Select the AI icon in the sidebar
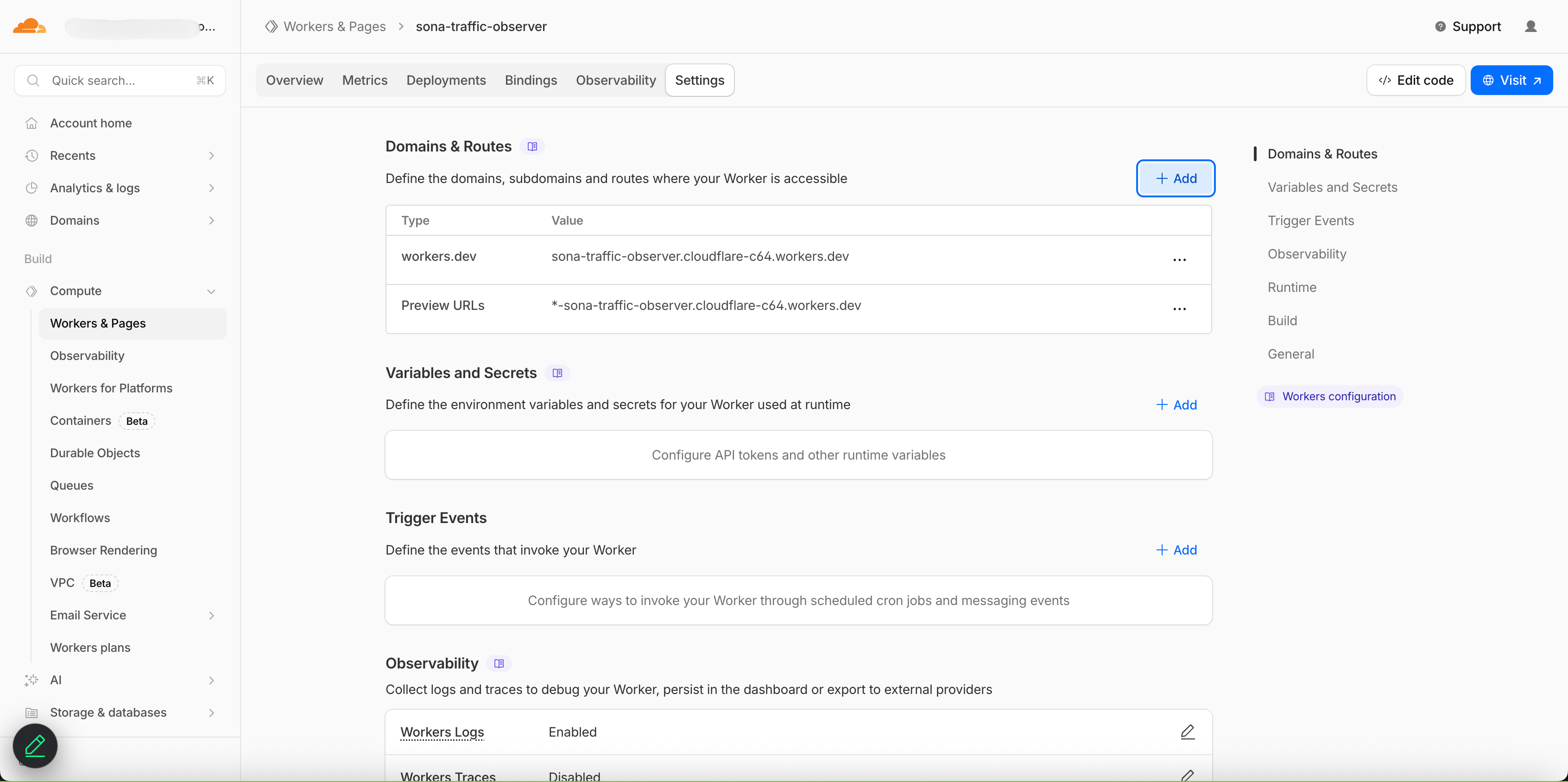 point(32,680)
